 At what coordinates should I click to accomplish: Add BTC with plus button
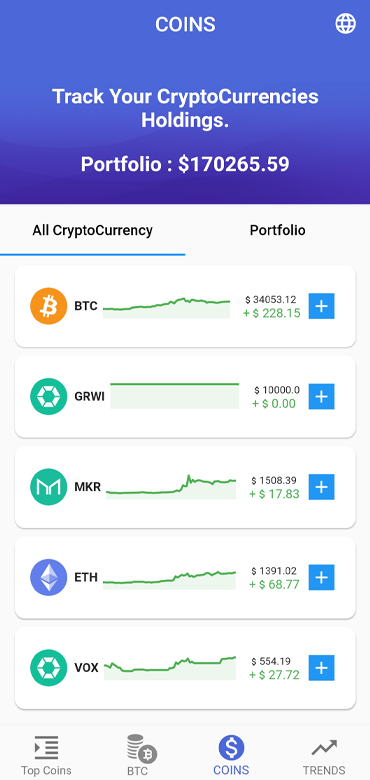pyautogui.click(x=322, y=306)
